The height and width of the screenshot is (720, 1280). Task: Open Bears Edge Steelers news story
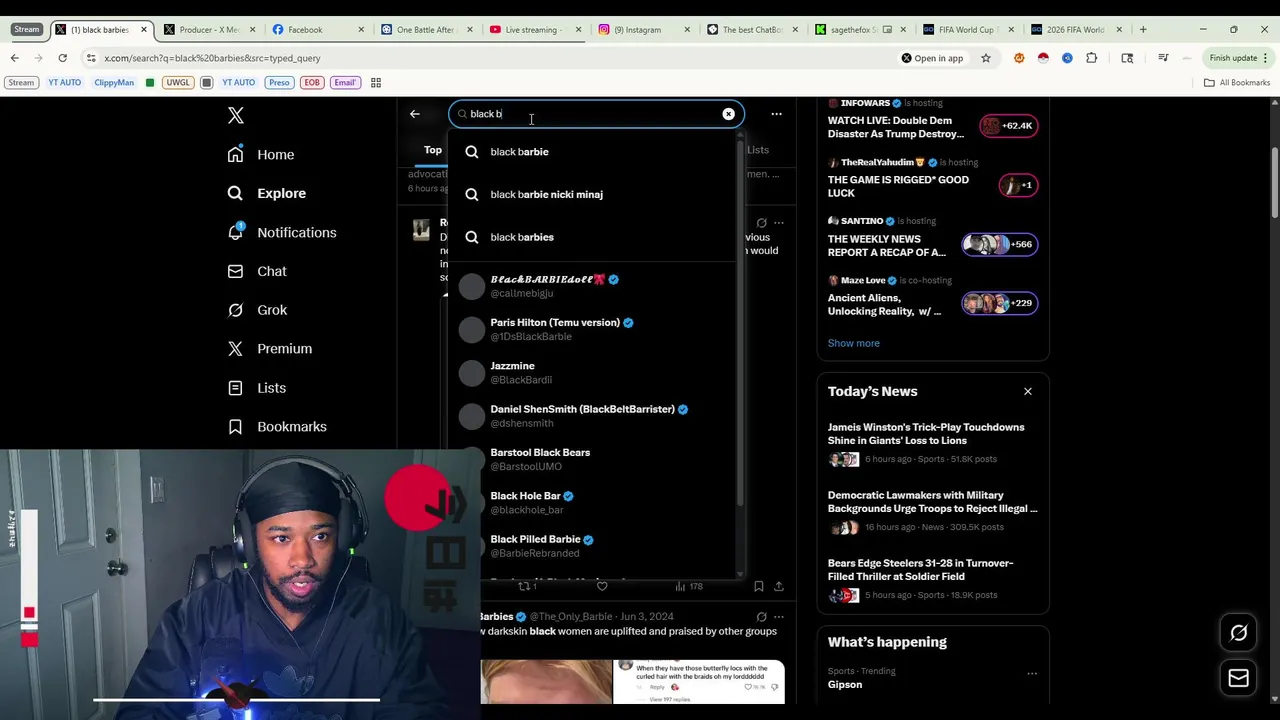(x=932, y=579)
